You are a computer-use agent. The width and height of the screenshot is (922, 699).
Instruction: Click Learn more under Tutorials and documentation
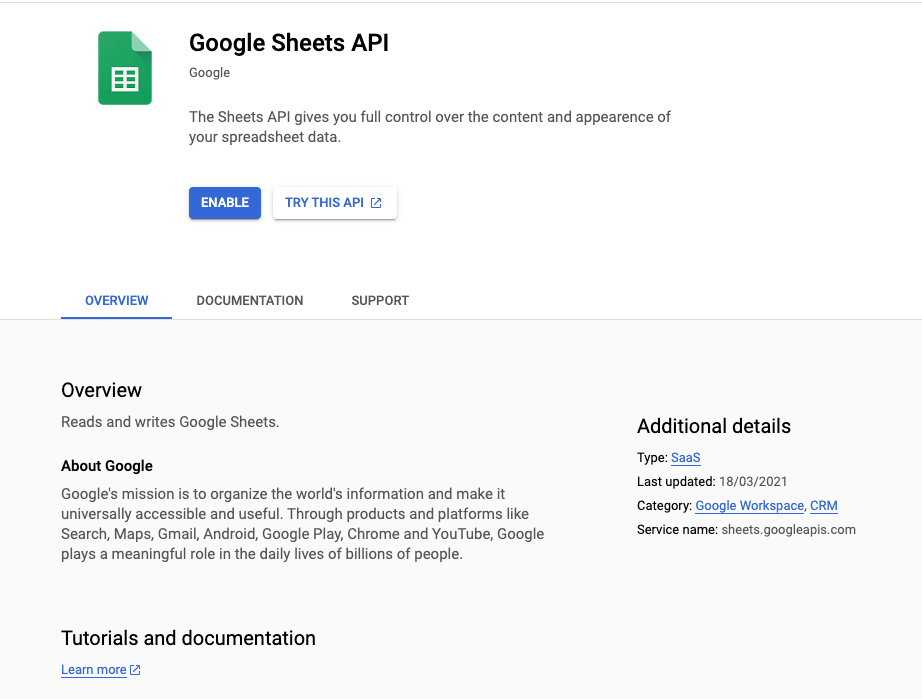(93, 669)
